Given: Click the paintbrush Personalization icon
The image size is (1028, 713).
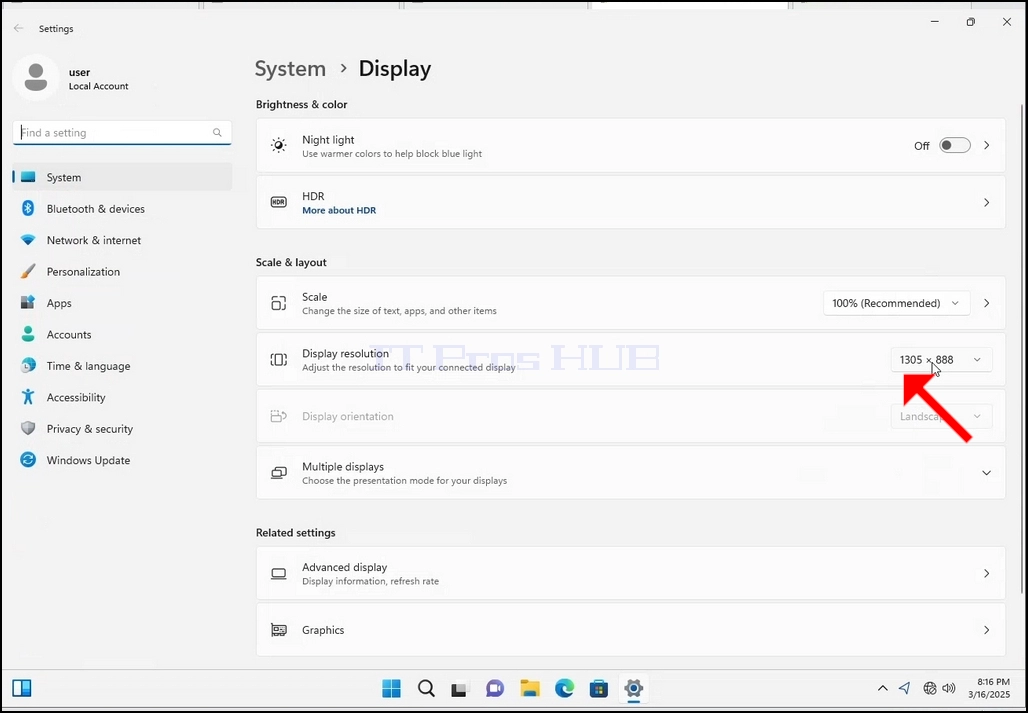Looking at the screenshot, I should tap(28, 271).
